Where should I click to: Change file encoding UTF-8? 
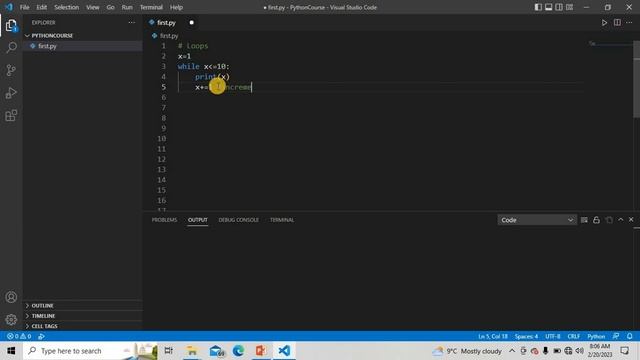(x=553, y=336)
